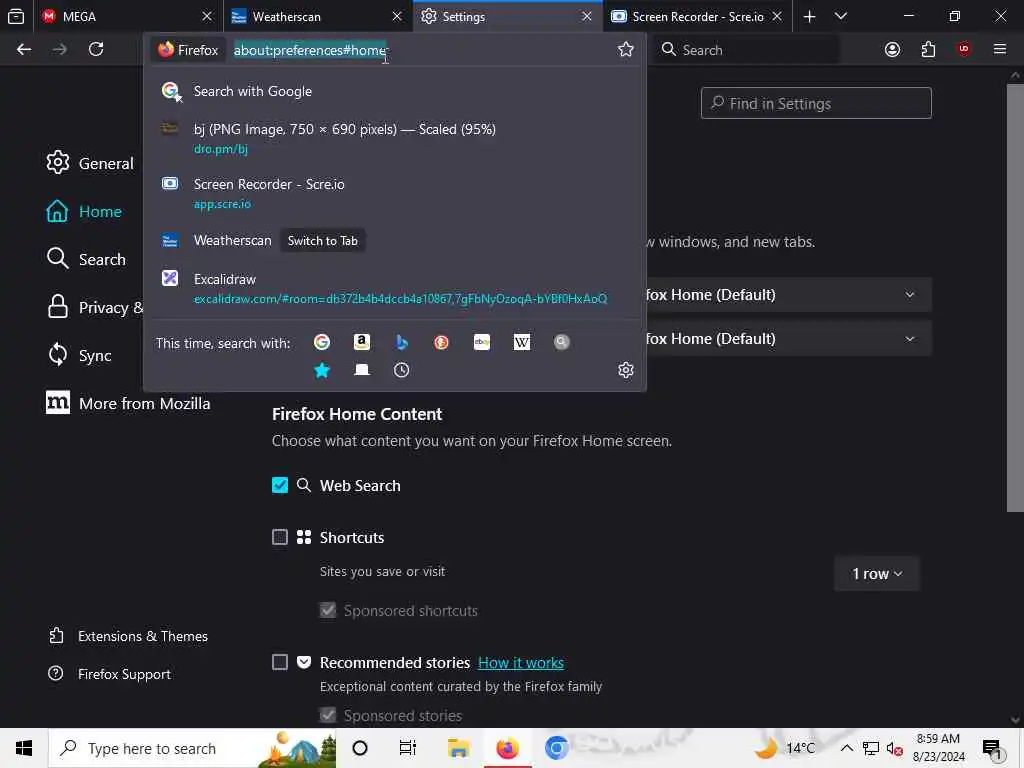Click Switch to Tab for Weatherscan
This screenshot has width=1024, height=768.
(323, 241)
